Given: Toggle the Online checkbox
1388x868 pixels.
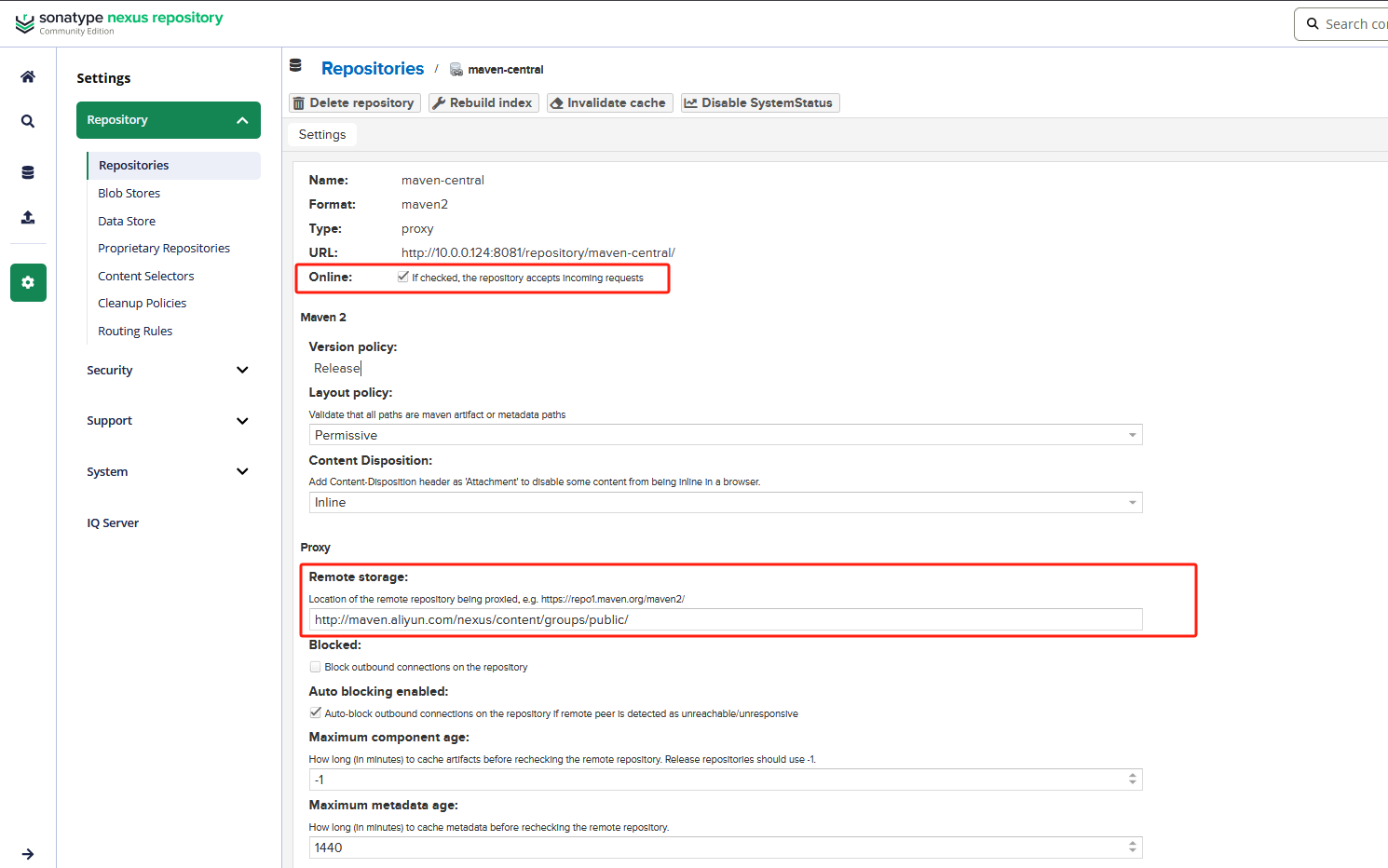Looking at the screenshot, I should [403, 277].
